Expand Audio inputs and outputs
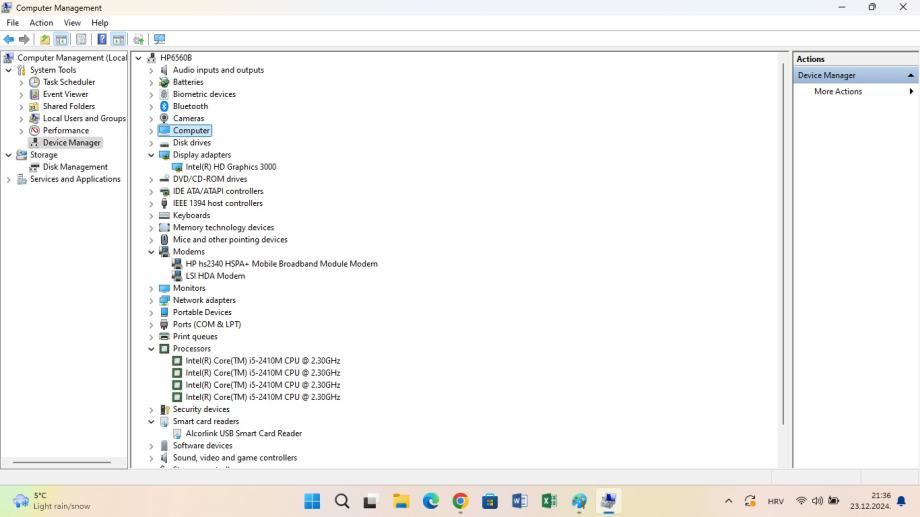 151,70
